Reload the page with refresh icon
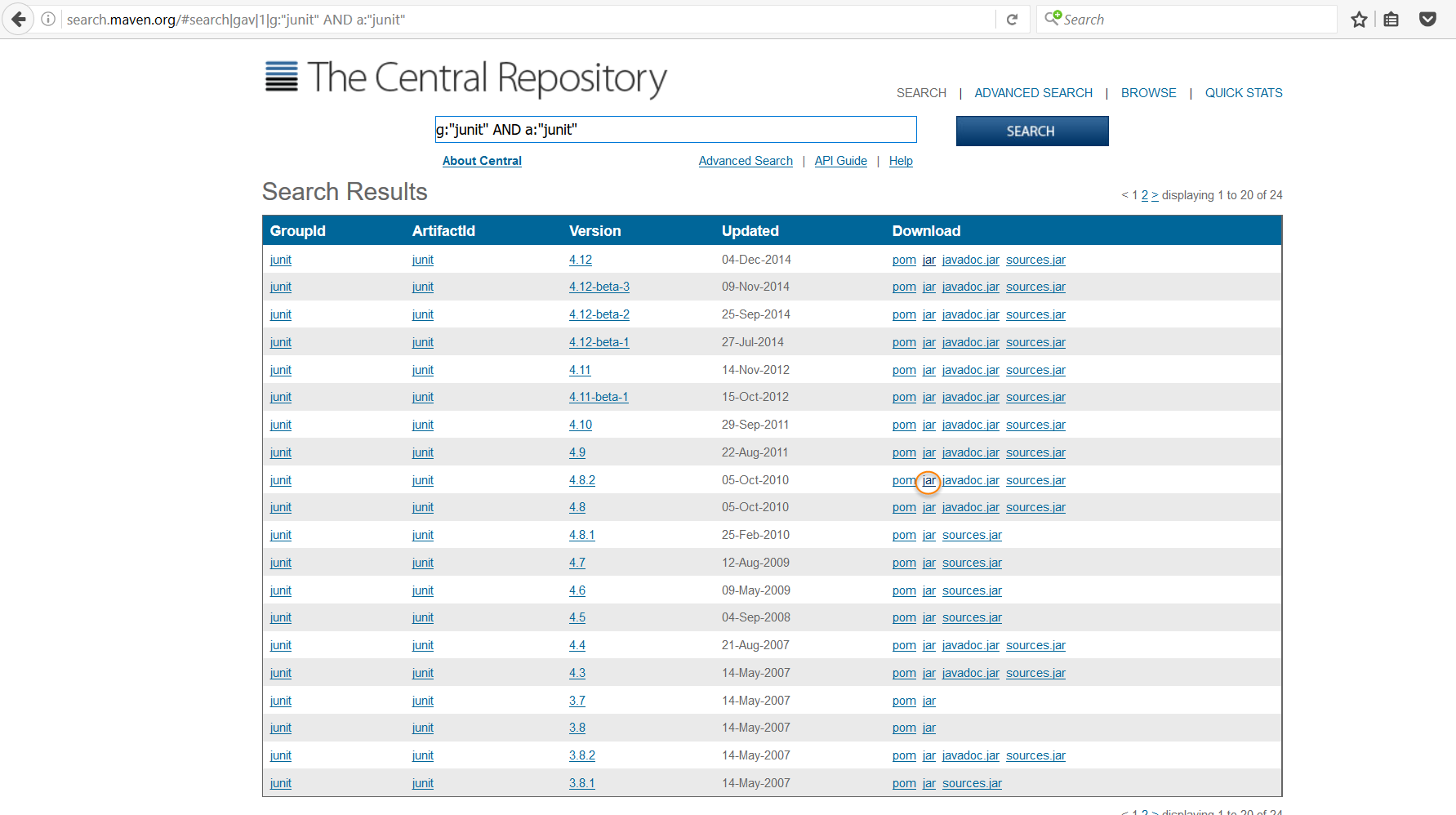Viewport: 1456px width, 815px height. pos(1012,20)
